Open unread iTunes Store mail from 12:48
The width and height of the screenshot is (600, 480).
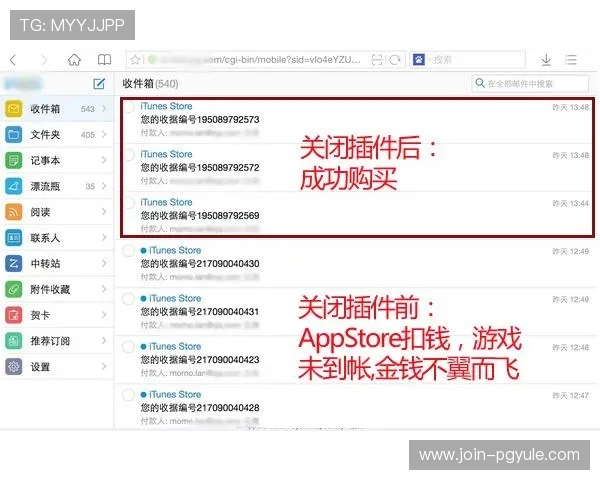tap(356, 359)
